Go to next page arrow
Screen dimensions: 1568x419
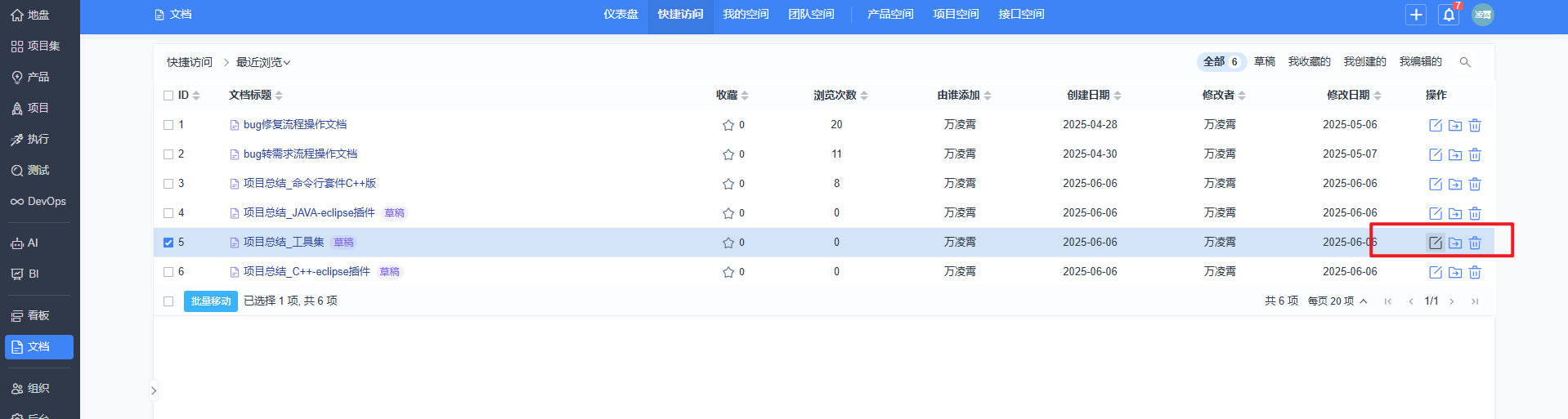pos(1452,301)
